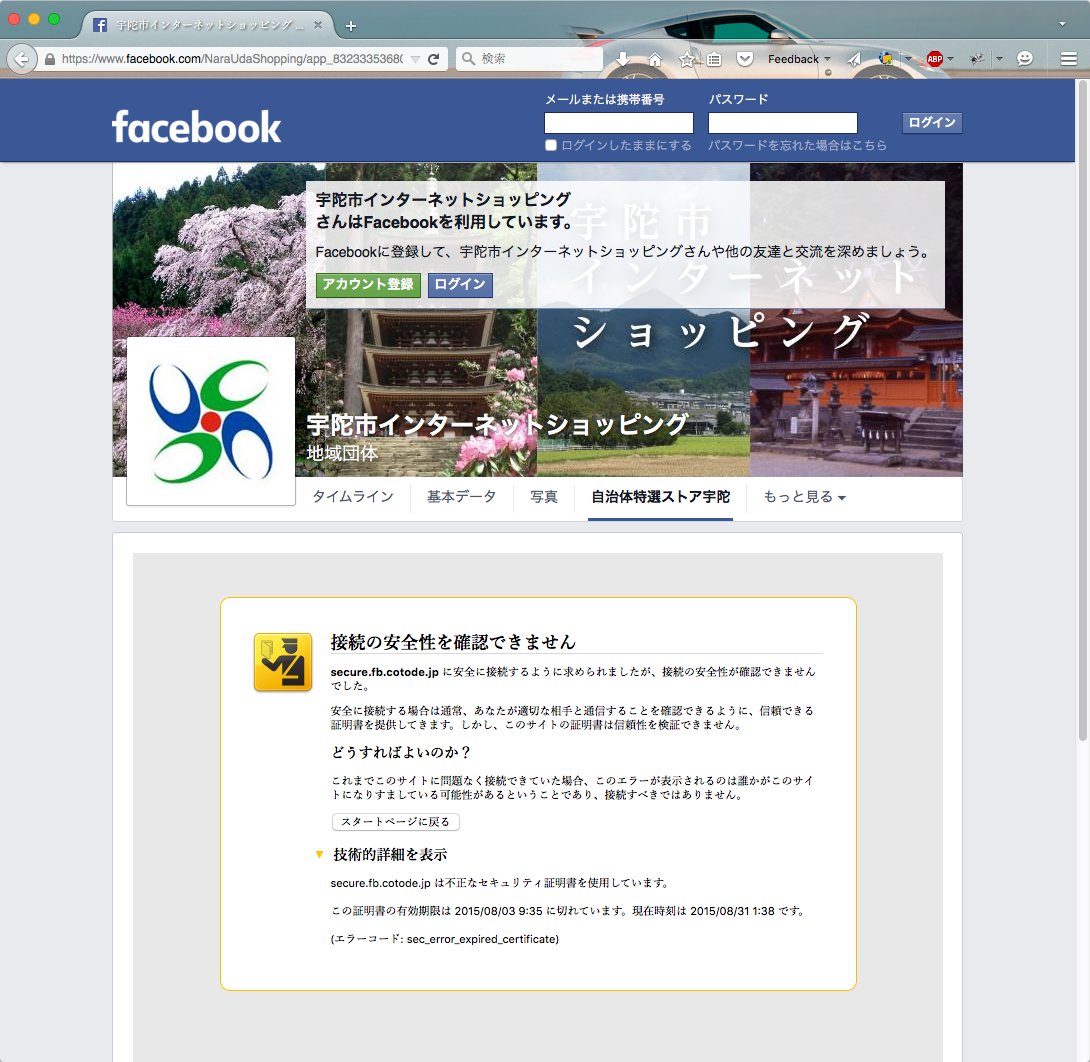Click the page name 宇陀市インターネットショッピング on the cover photo
Screen dimensions: 1090x1062
[497, 424]
